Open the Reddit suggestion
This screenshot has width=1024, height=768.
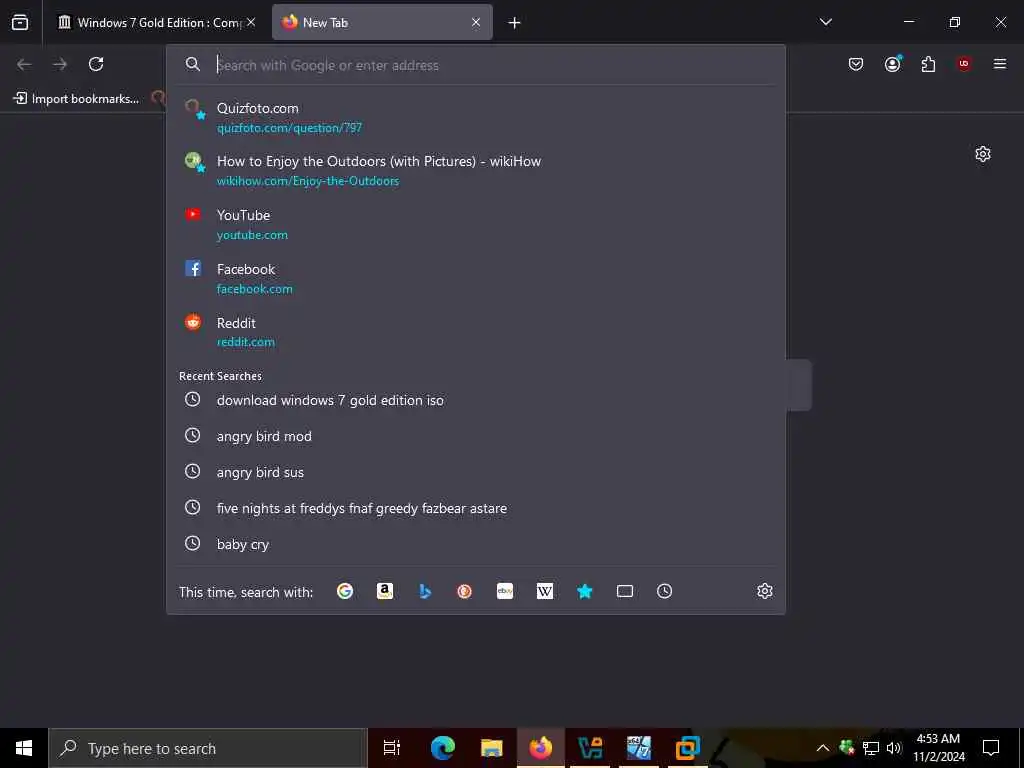(x=476, y=332)
